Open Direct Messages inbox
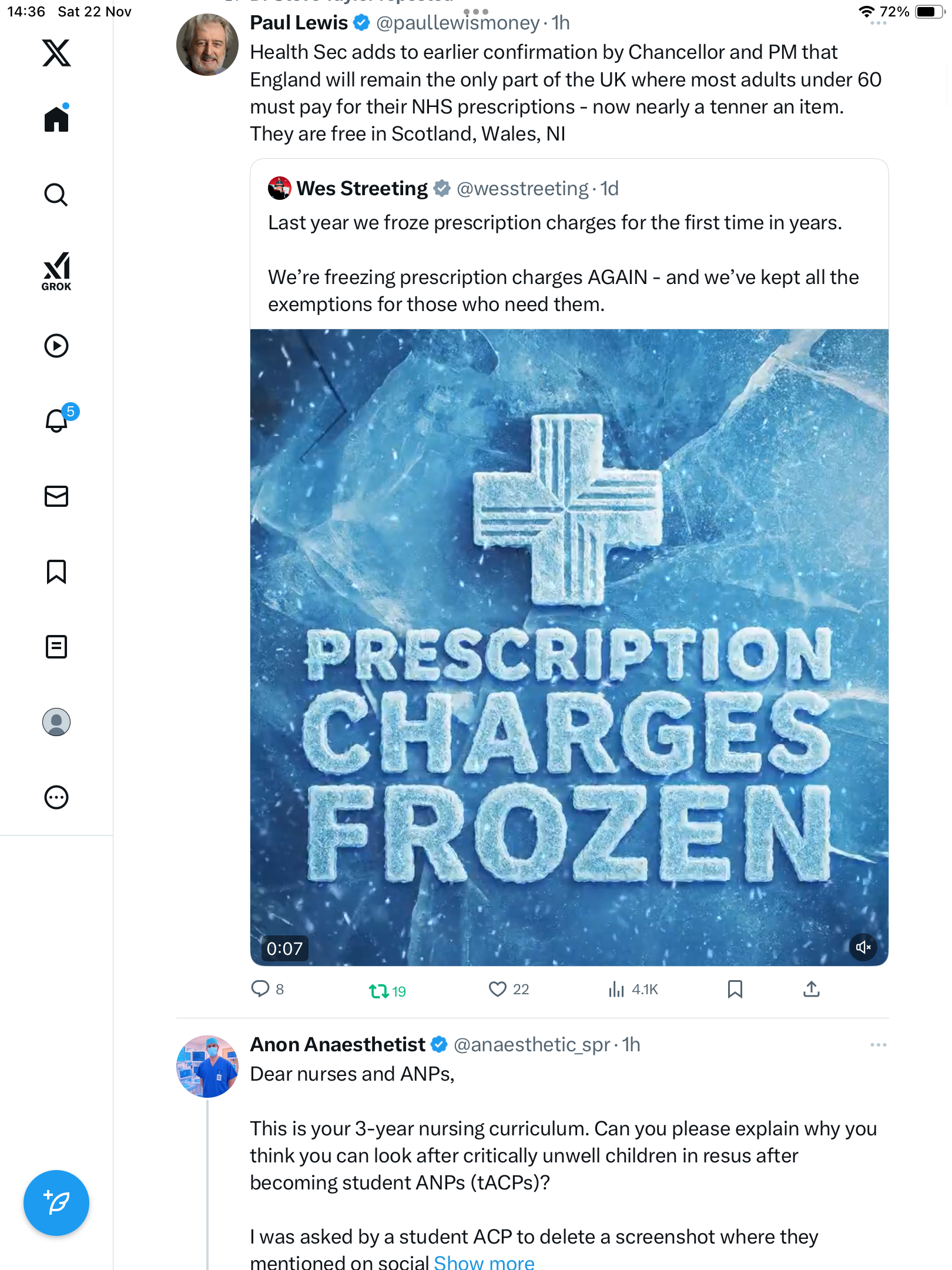The height and width of the screenshot is (1270, 952). coord(56,496)
